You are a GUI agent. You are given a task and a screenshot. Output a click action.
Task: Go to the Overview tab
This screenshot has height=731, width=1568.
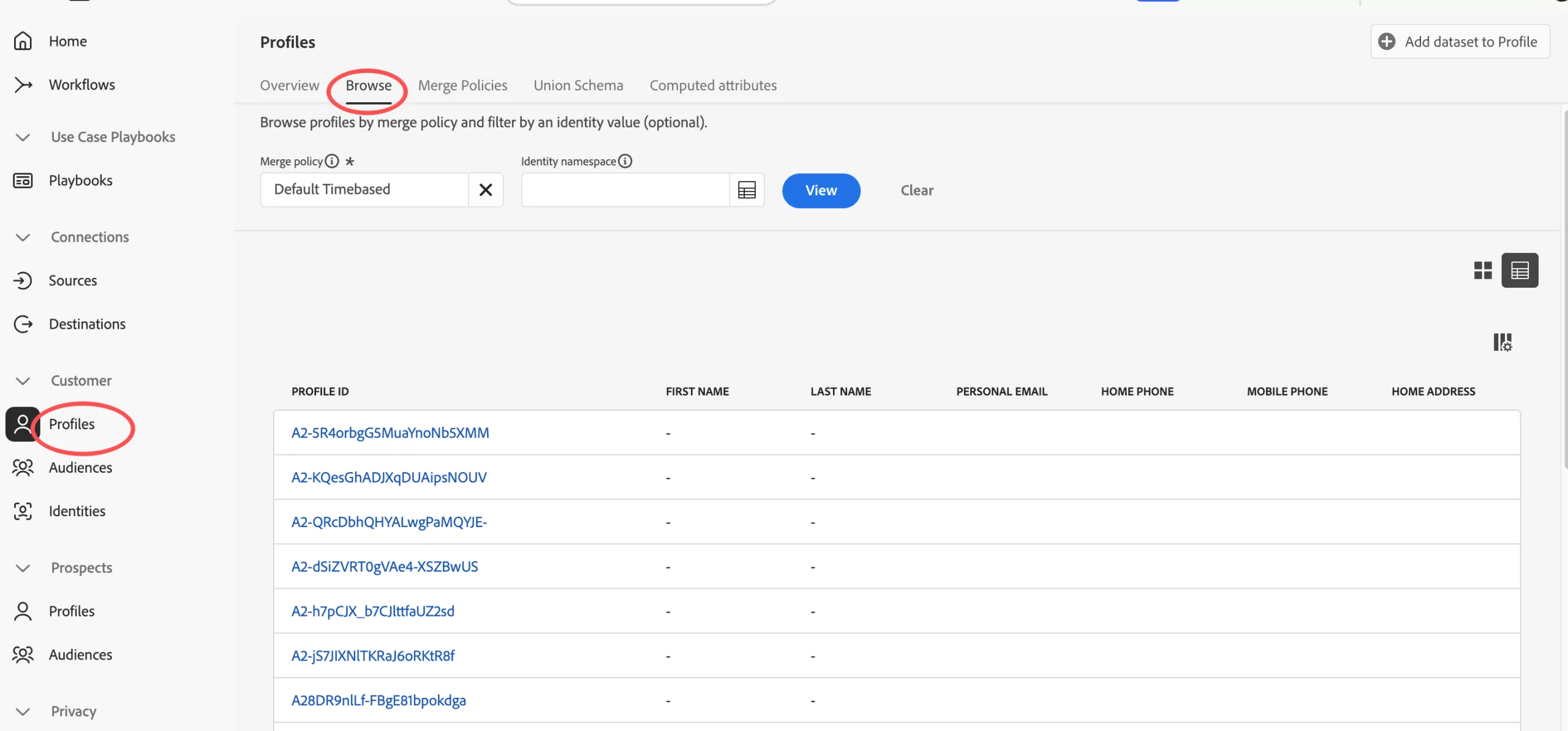(290, 85)
